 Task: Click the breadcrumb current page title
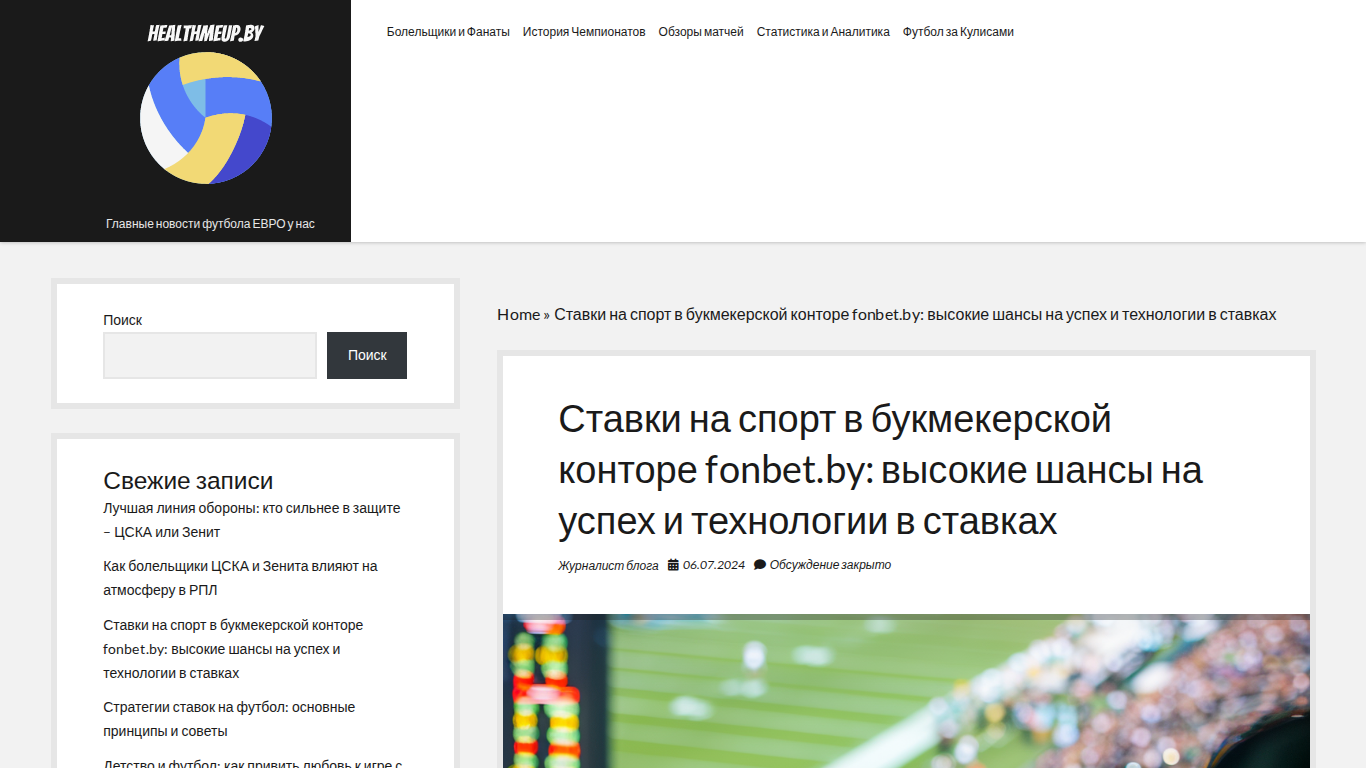pos(915,314)
